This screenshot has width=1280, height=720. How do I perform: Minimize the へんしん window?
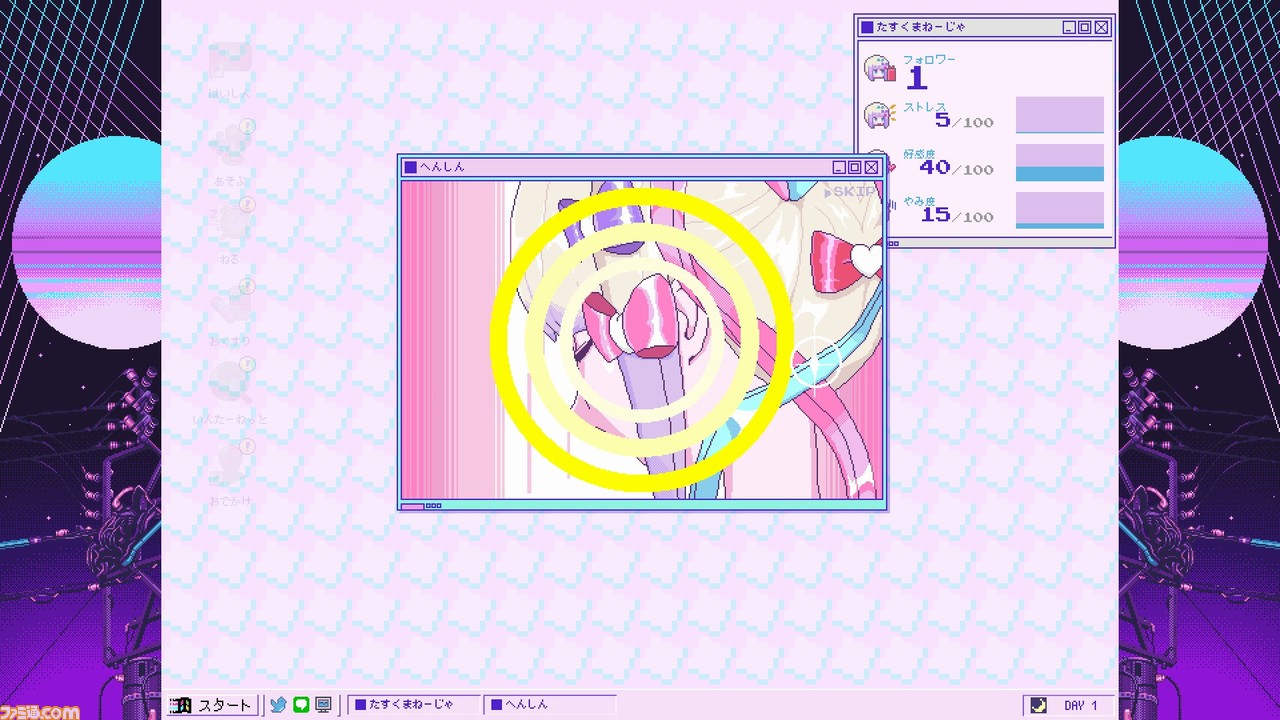839,167
